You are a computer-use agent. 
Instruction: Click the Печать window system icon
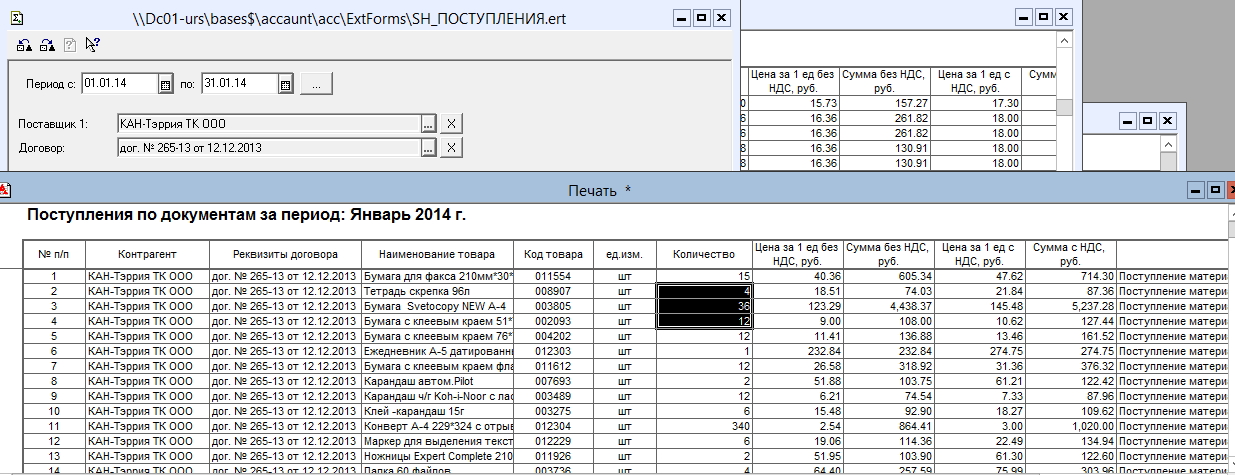tap(5, 189)
